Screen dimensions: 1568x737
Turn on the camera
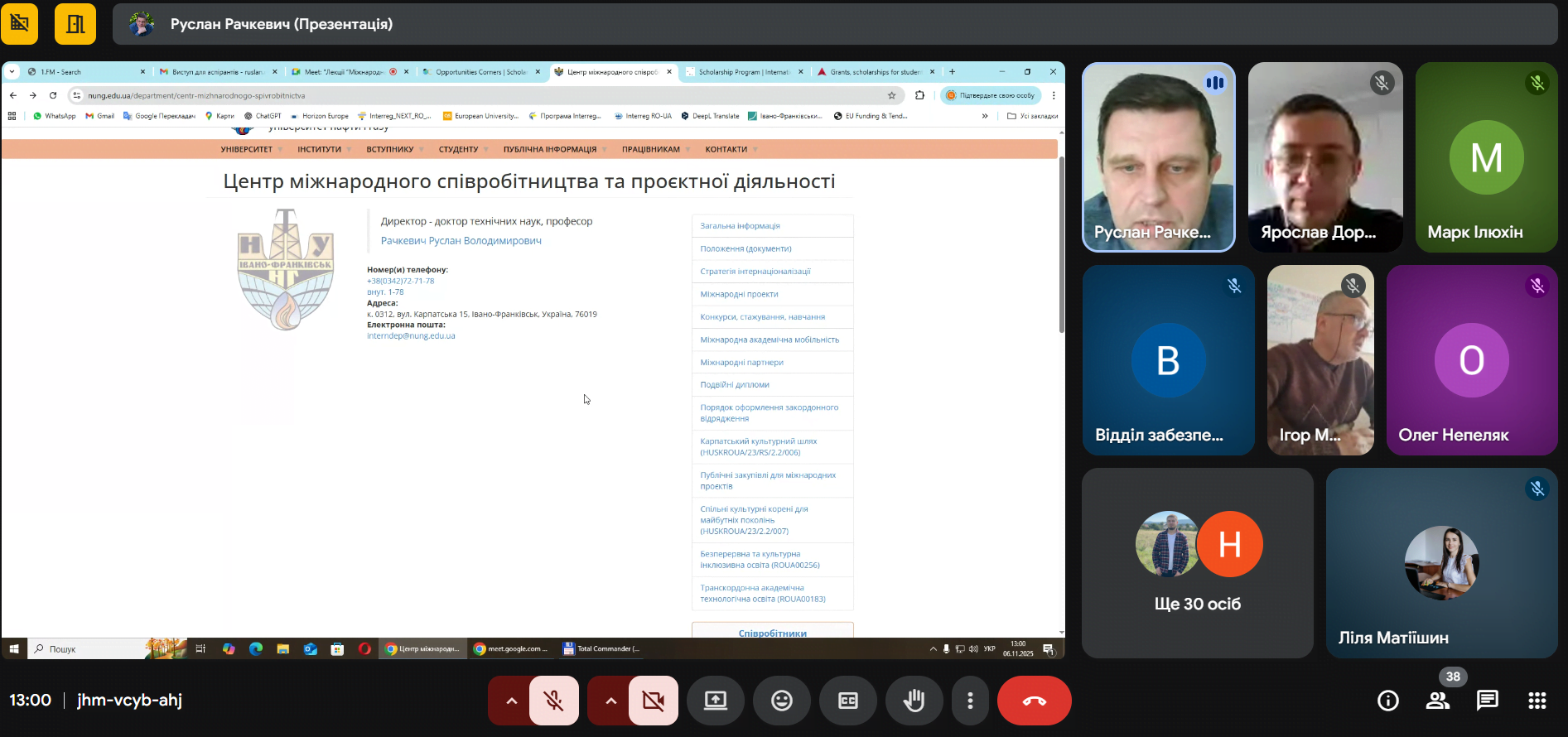(653, 701)
